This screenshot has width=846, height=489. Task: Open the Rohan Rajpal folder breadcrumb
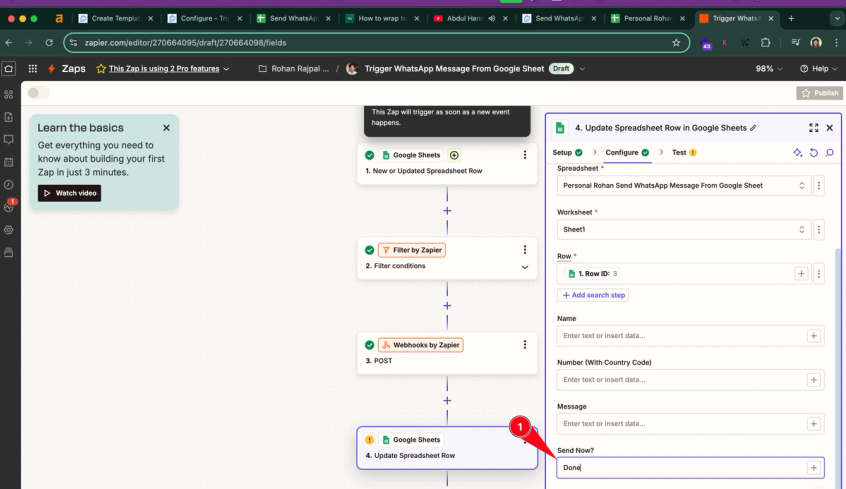coord(294,69)
